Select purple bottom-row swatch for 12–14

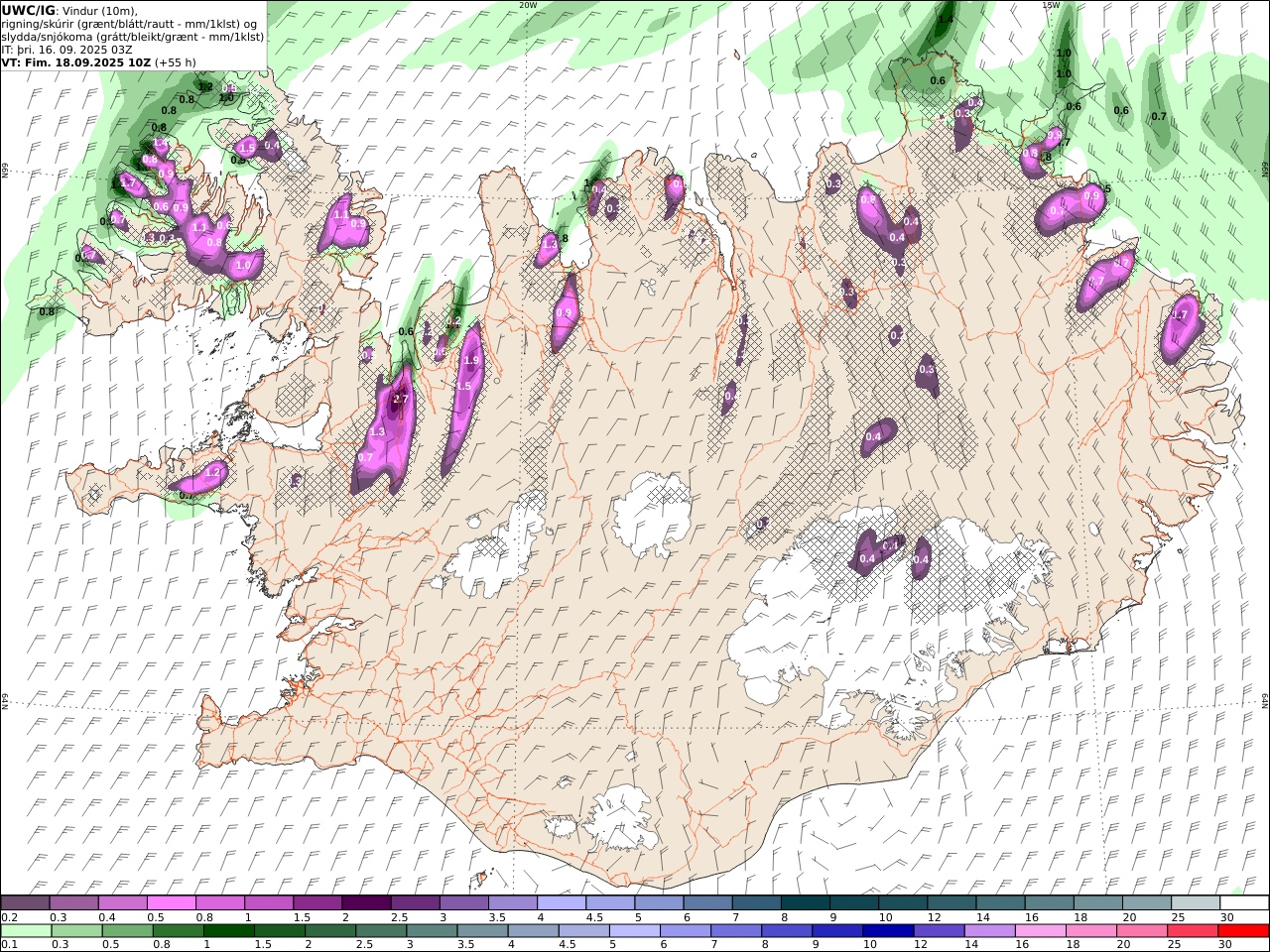938,931
